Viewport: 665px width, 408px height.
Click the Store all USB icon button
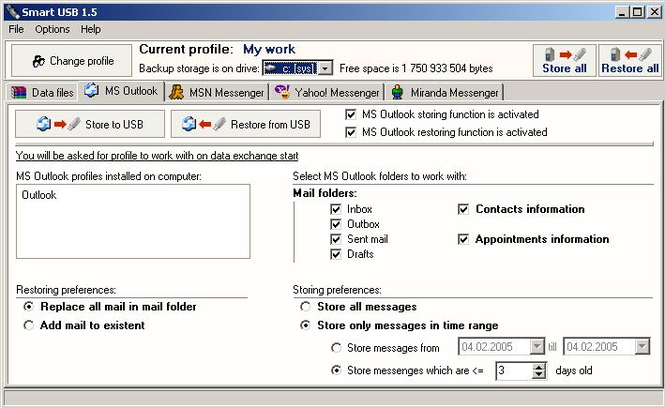click(564, 61)
